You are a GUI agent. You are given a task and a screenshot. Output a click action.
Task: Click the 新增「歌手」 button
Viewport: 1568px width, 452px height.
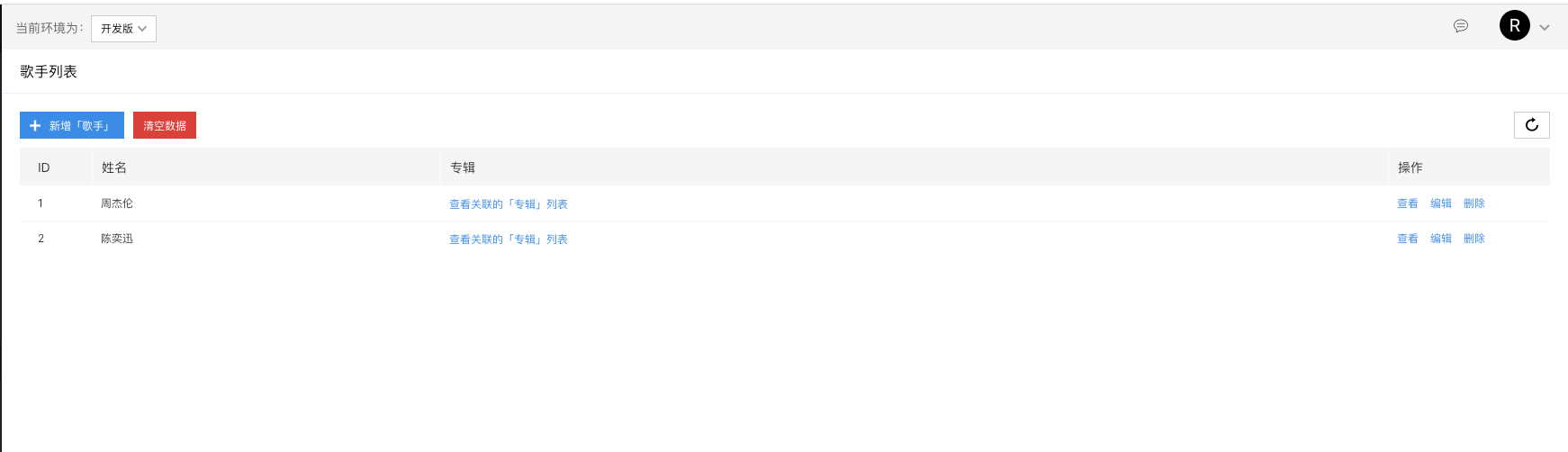pyautogui.click(x=72, y=125)
